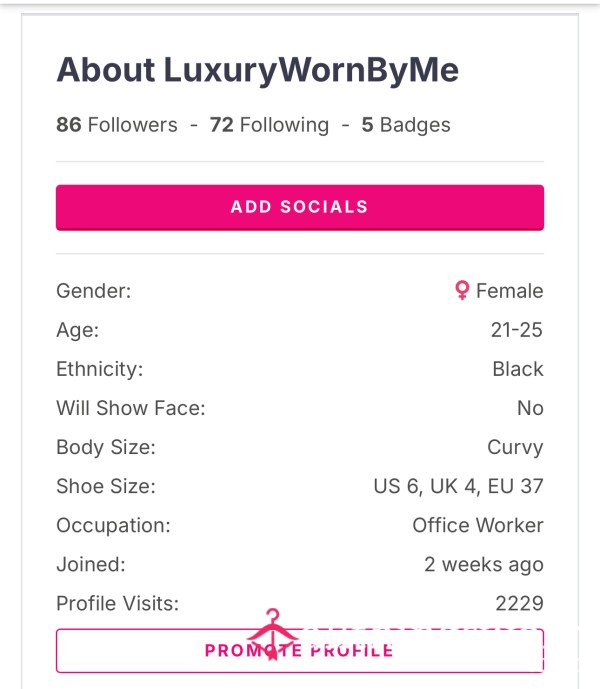Screen dimensions: 600x689
Task: Click the Female gender value
Action: 509,291
